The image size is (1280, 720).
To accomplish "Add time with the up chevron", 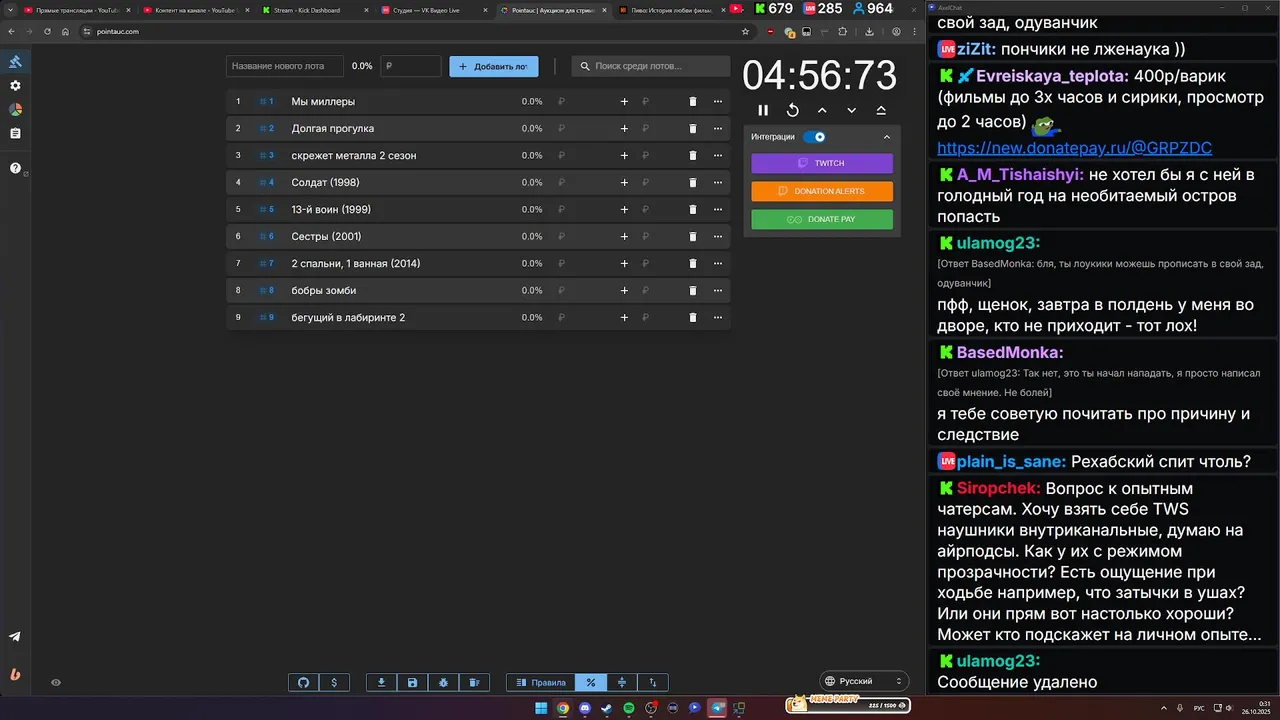I will [822, 111].
